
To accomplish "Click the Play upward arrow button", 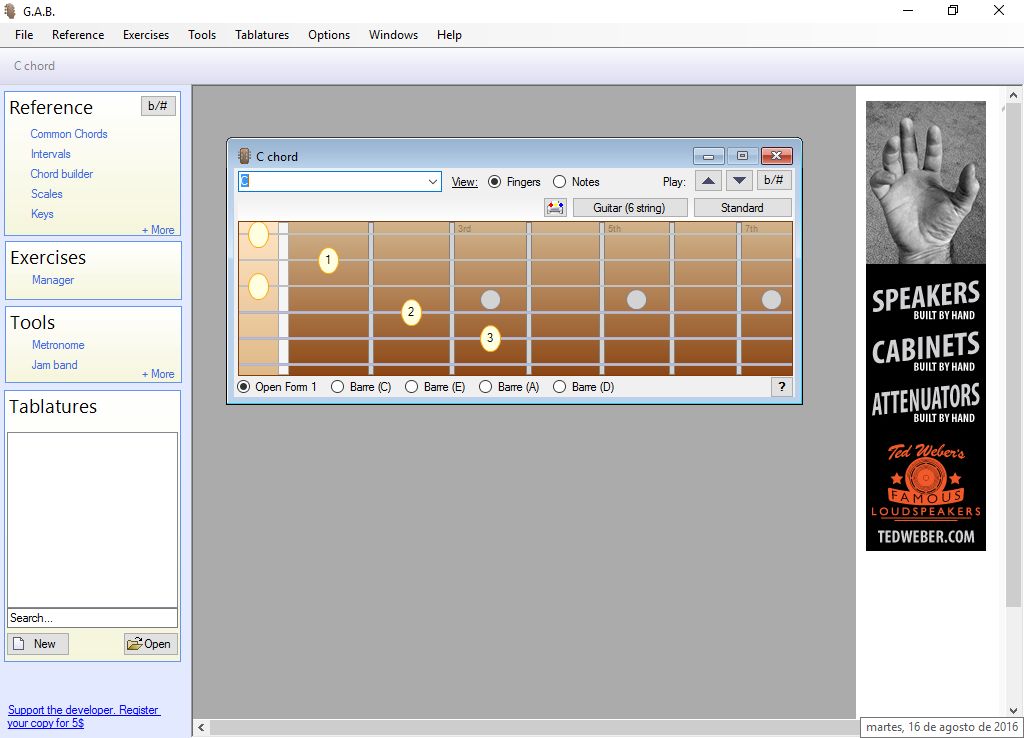I will (x=709, y=180).
